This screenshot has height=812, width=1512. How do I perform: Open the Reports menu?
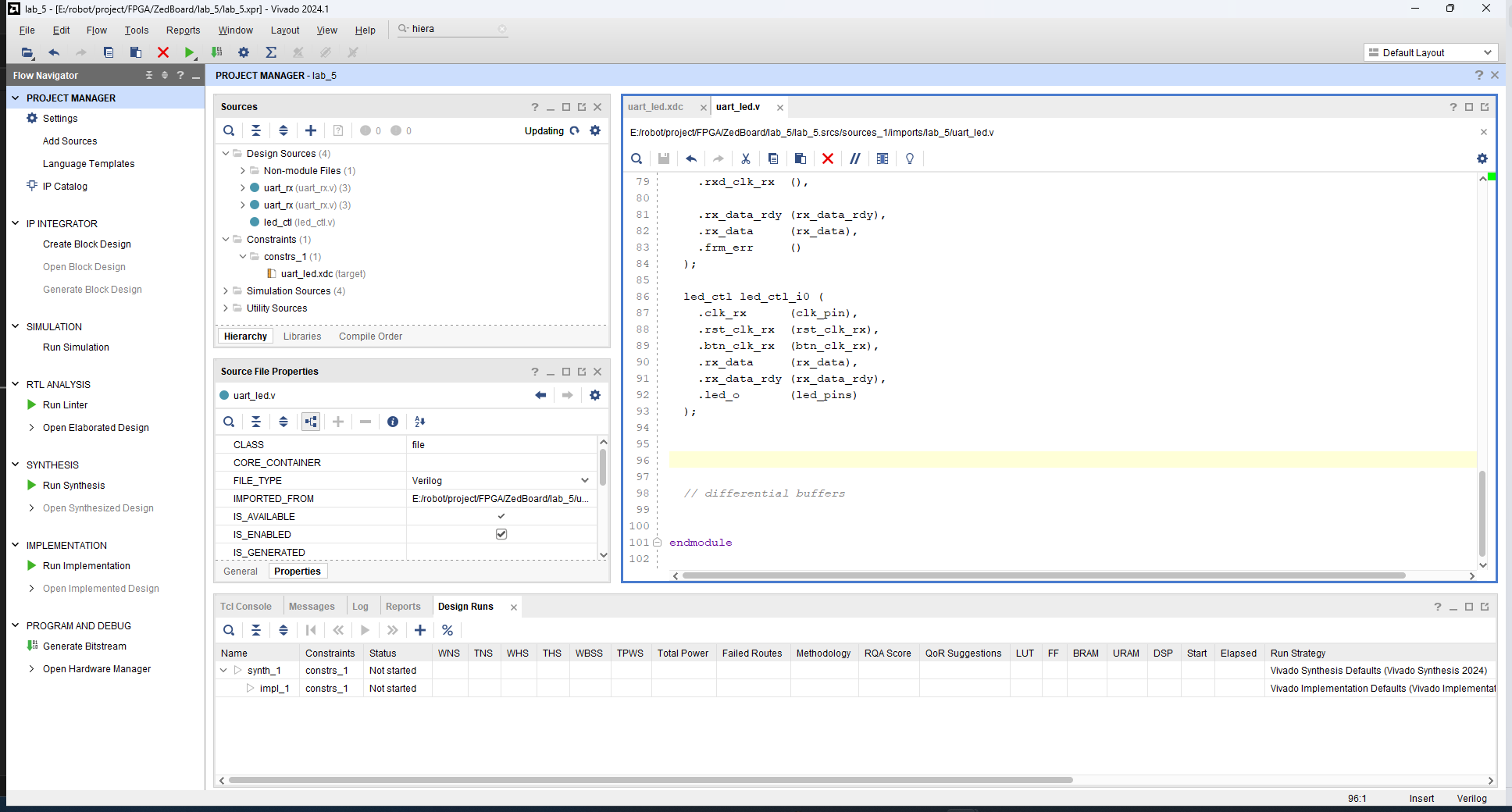click(x=183, y=30)
